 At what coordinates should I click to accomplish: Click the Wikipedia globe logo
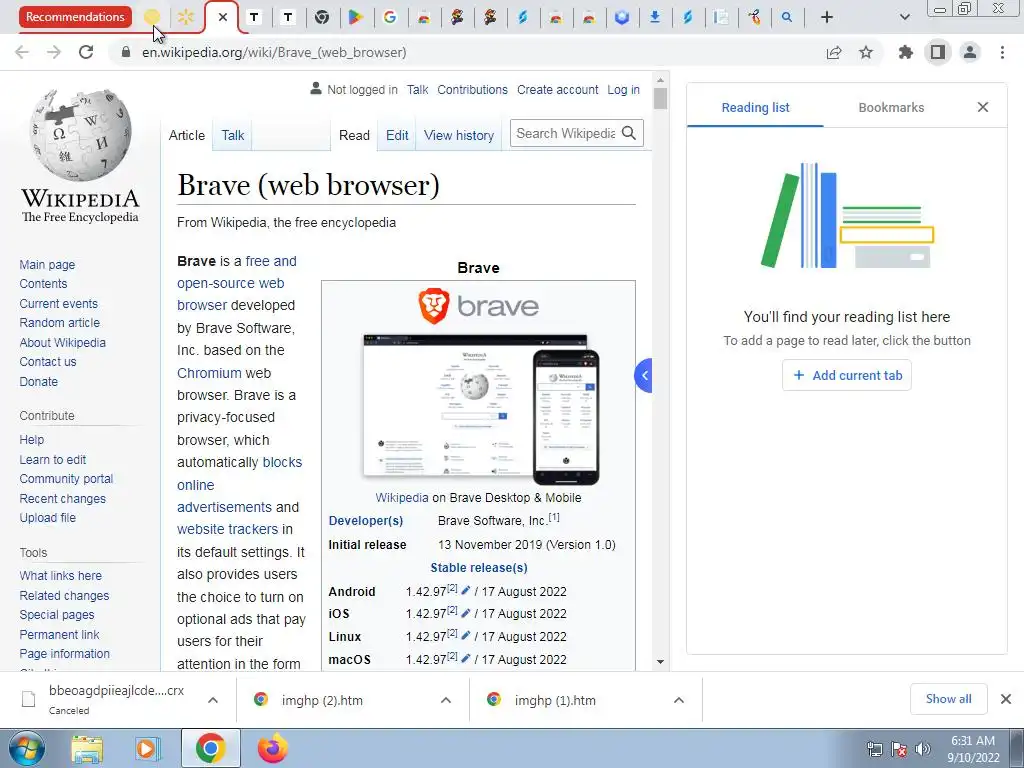pyautogui.click(x=80, y=134)
